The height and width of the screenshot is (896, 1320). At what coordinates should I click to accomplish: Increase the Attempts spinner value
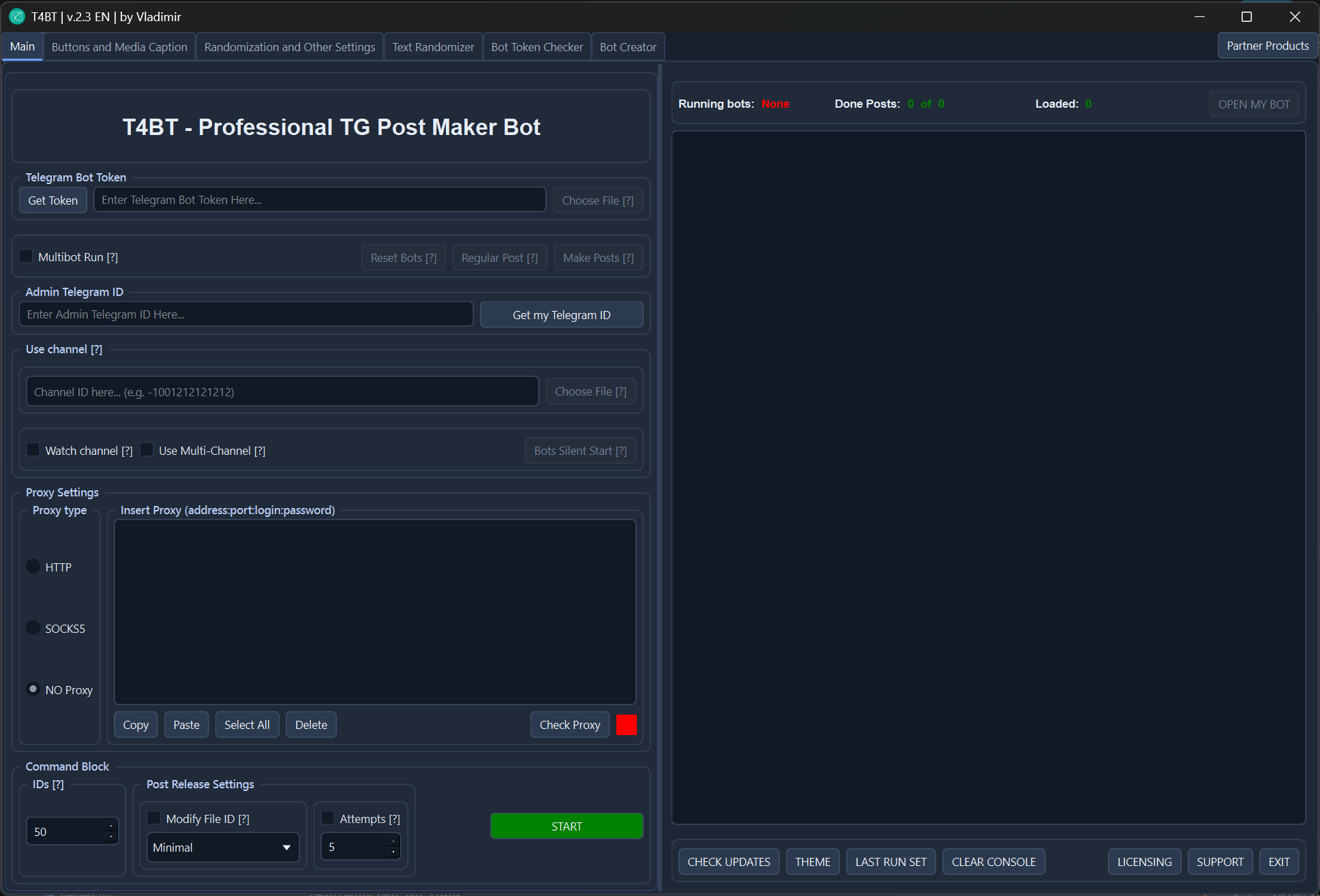[x=393, y=841]
